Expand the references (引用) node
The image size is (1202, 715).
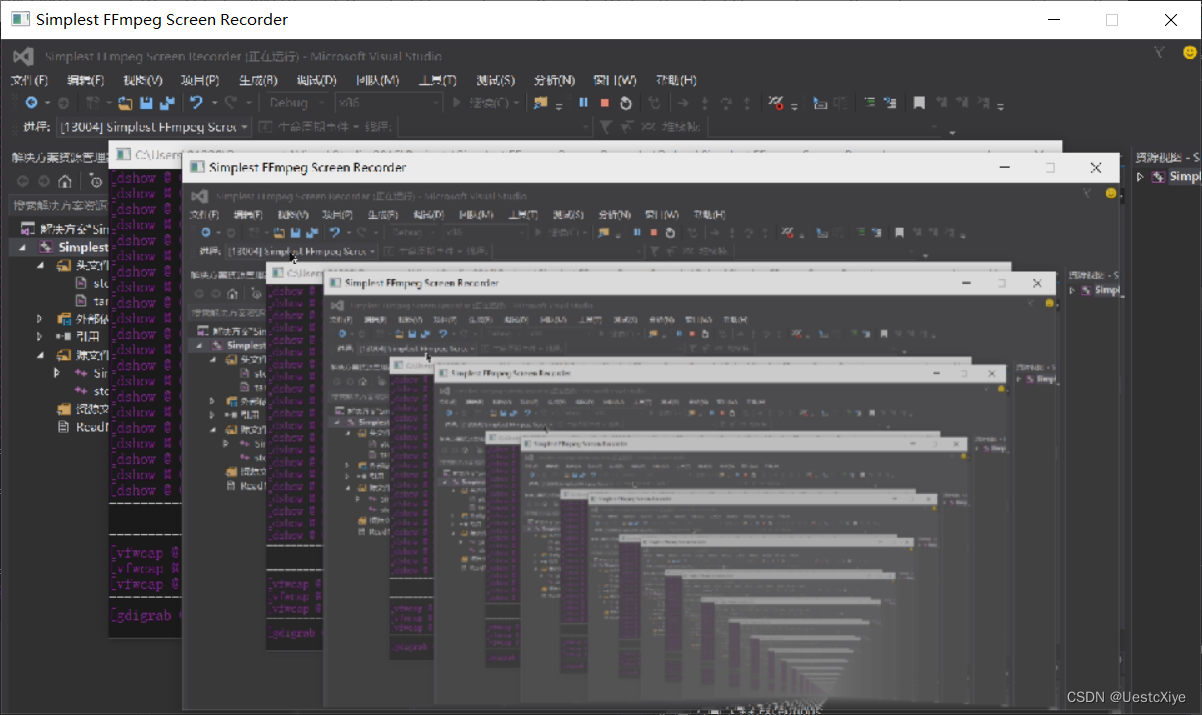[41, 337]
